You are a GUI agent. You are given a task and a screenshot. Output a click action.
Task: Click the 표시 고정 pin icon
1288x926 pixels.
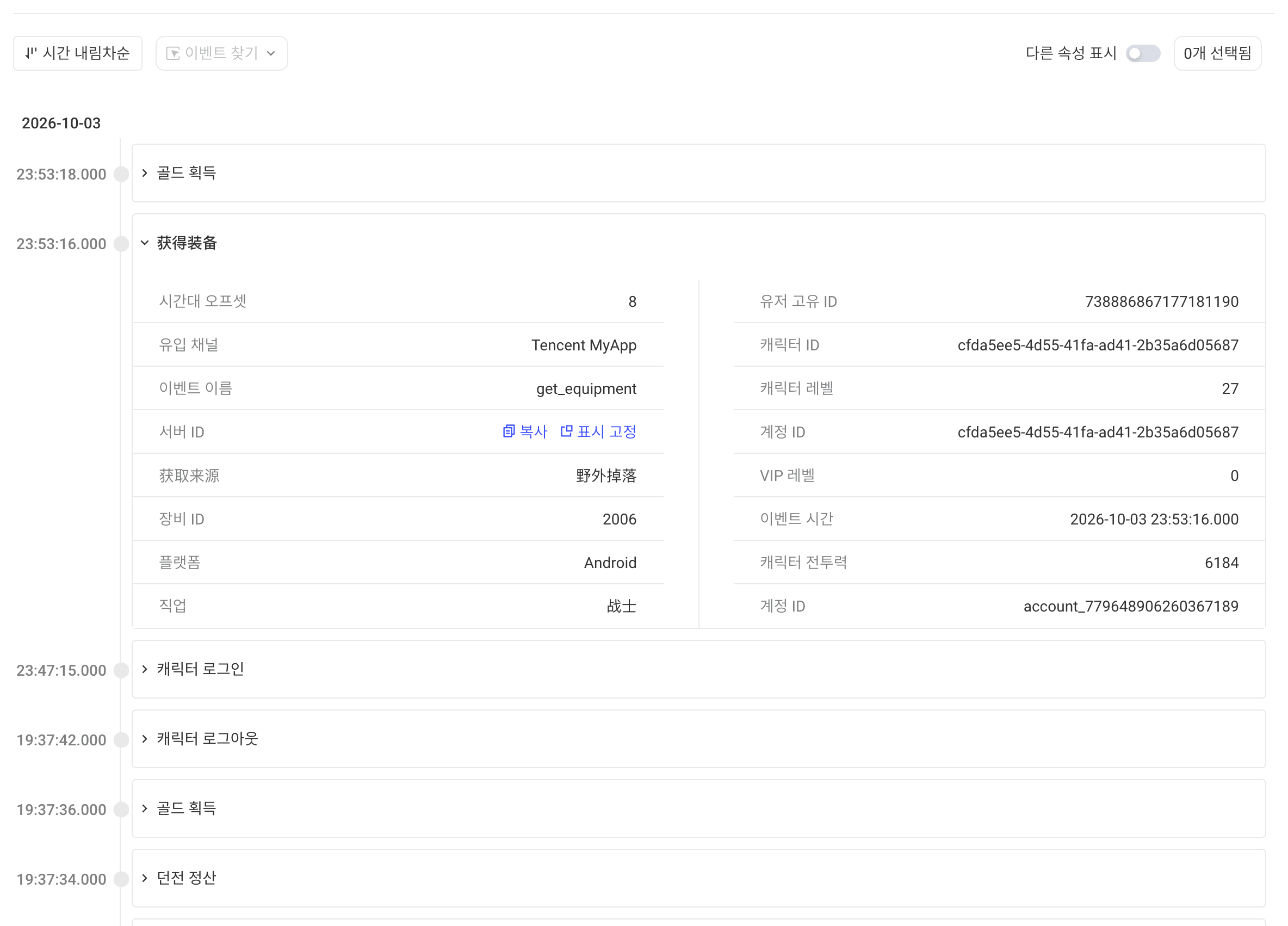tap(566, 432)
